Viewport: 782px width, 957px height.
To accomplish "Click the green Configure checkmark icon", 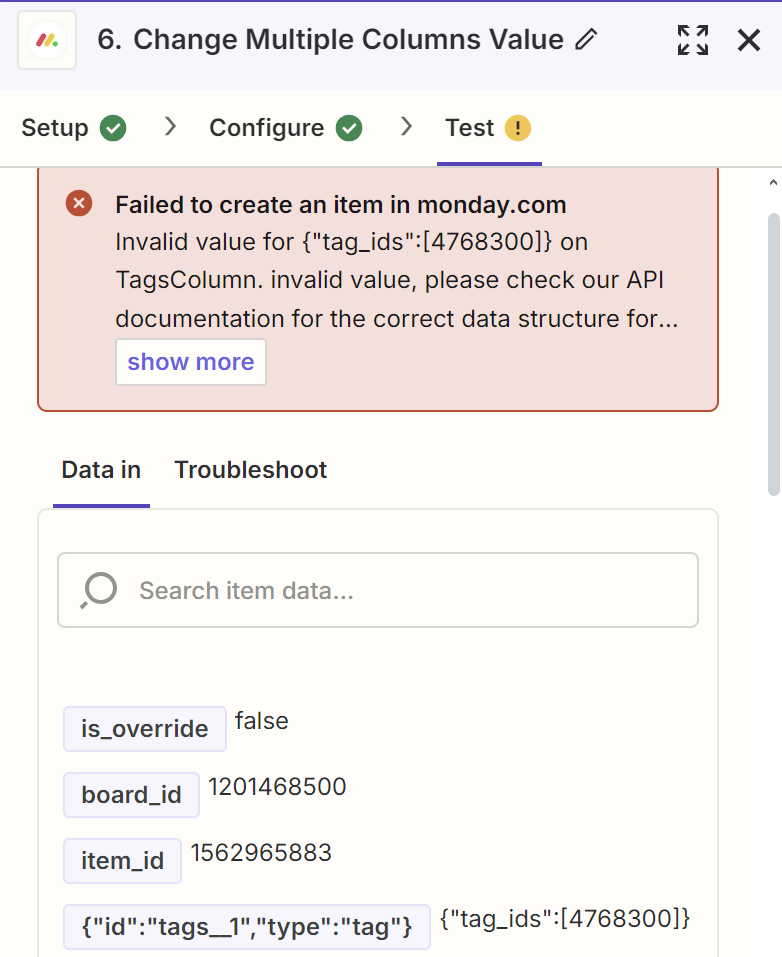I will point(349,128).
